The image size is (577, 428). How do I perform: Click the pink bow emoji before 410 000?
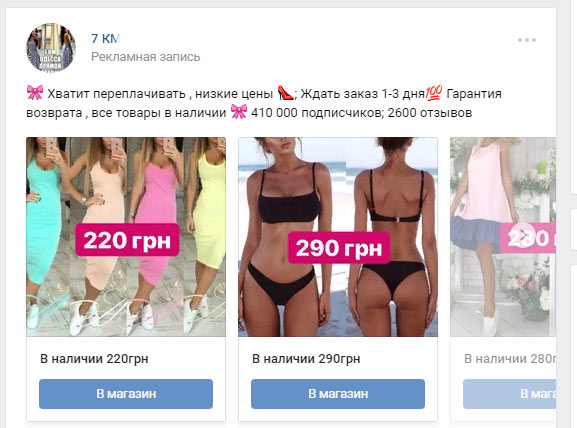(x=239, y=112)
